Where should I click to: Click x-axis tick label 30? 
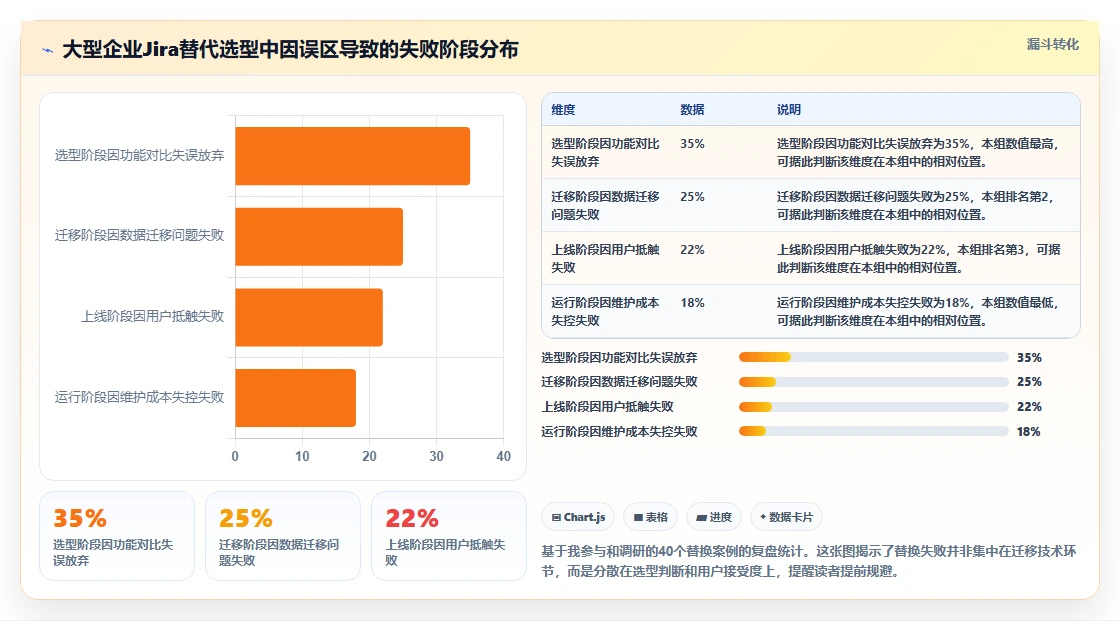pos(436,457)
